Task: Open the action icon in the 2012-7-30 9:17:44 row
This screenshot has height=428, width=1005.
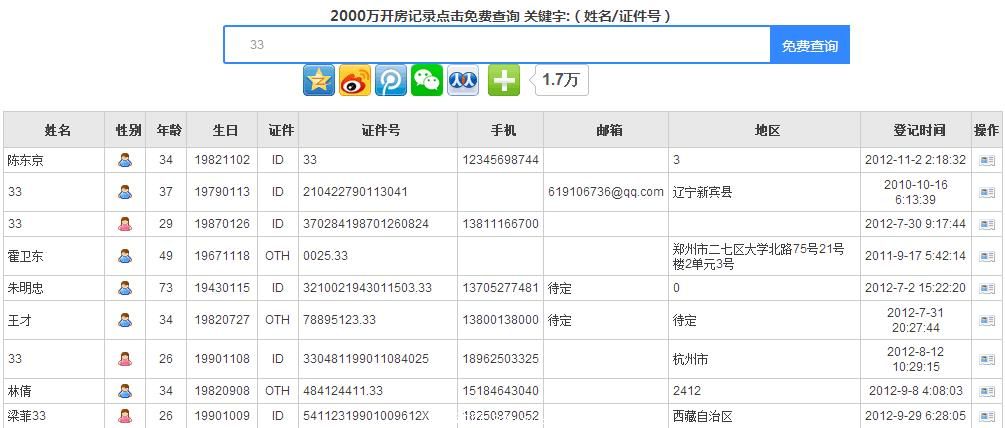Action: [986, 224]
